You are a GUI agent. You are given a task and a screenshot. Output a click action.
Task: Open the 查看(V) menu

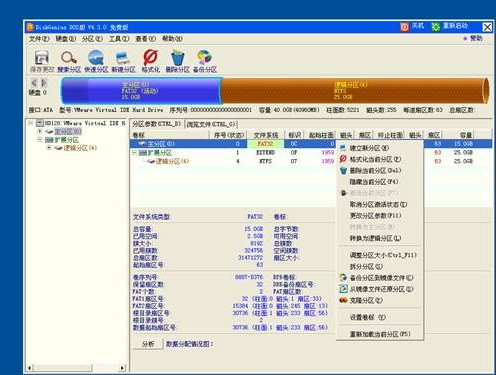coord(146,39)
